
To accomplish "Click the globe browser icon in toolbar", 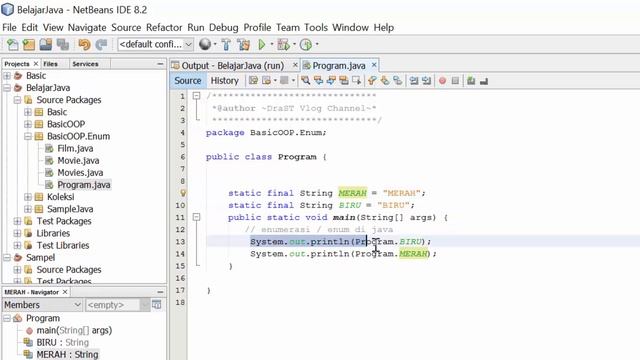I will [x=205, y=44].
